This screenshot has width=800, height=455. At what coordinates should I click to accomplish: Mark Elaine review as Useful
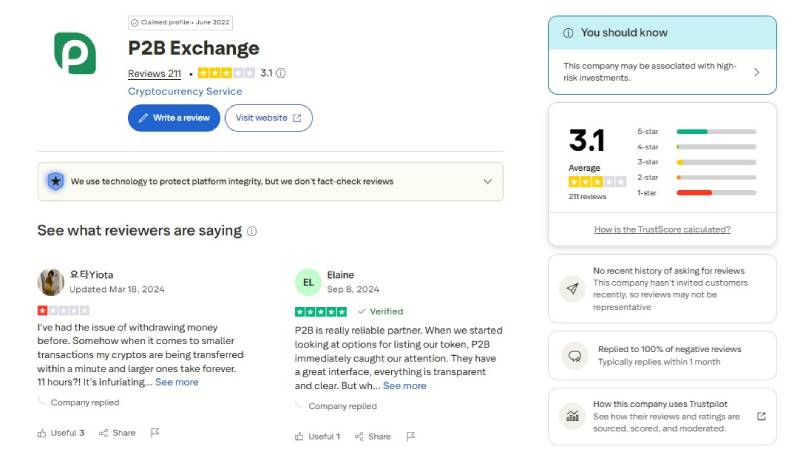coord(317,437)
